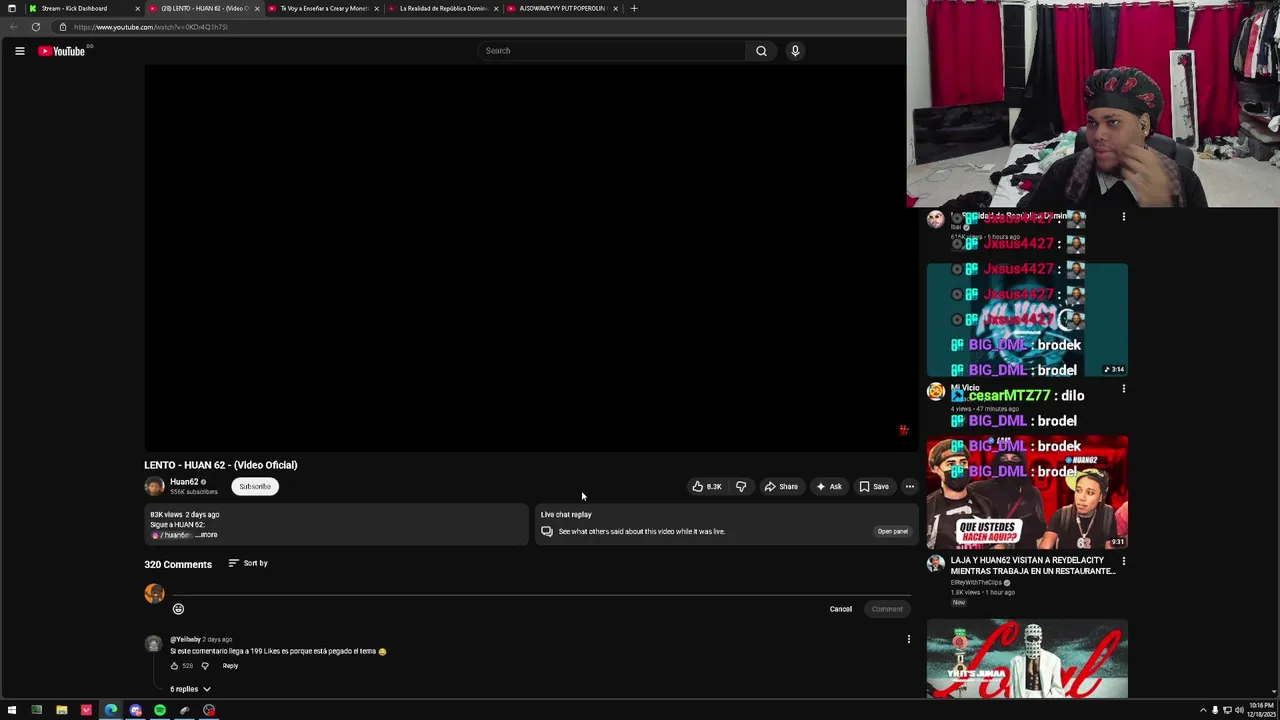Open Discord from the taskbar
This screenshot has height=720, width=1280.
(136, 710)
